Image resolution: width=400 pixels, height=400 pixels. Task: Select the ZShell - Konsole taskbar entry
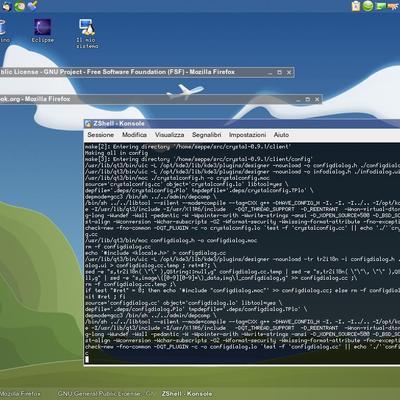(x=187, y=394)
